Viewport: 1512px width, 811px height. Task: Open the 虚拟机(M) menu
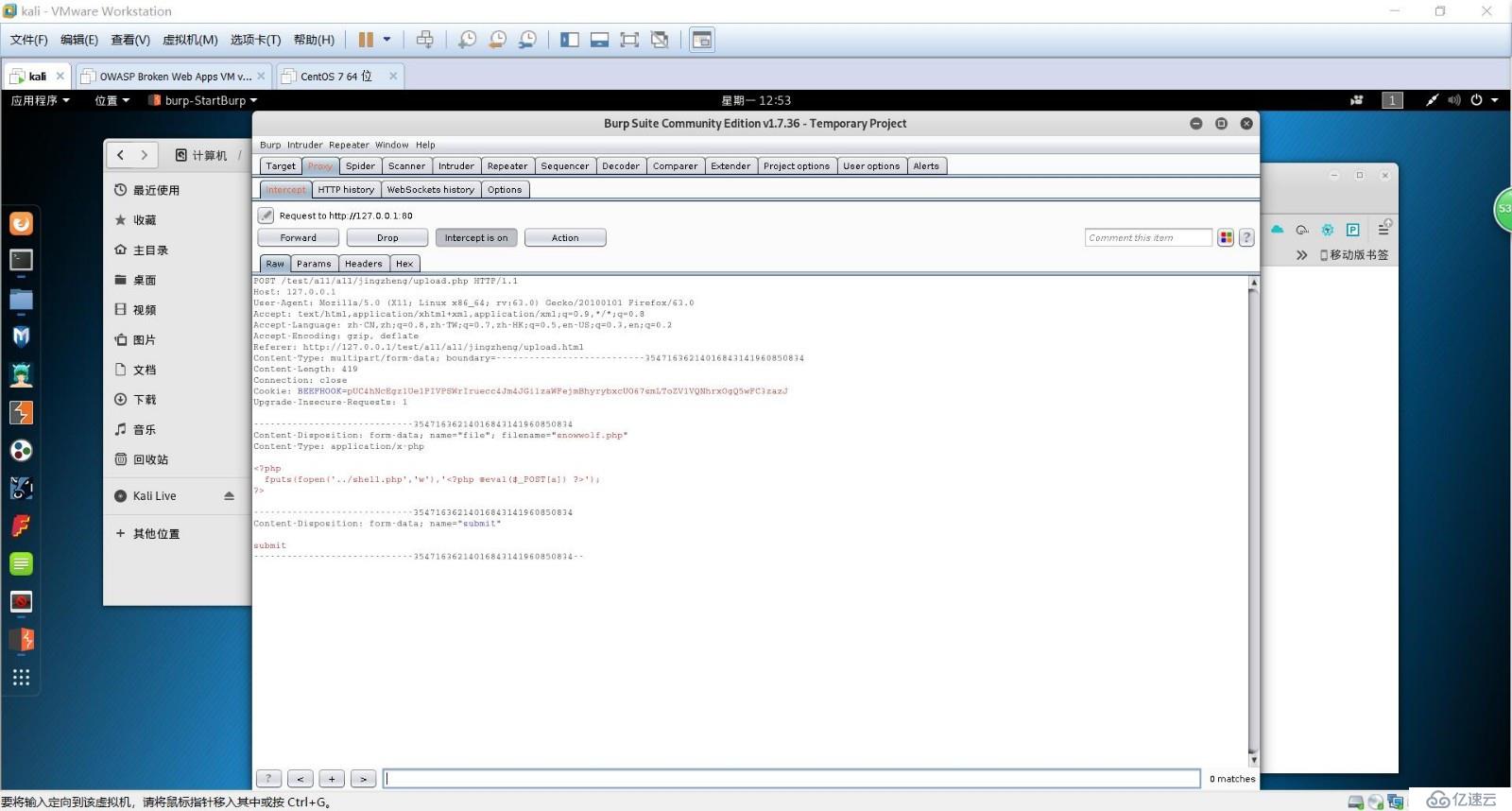[190, 40]
